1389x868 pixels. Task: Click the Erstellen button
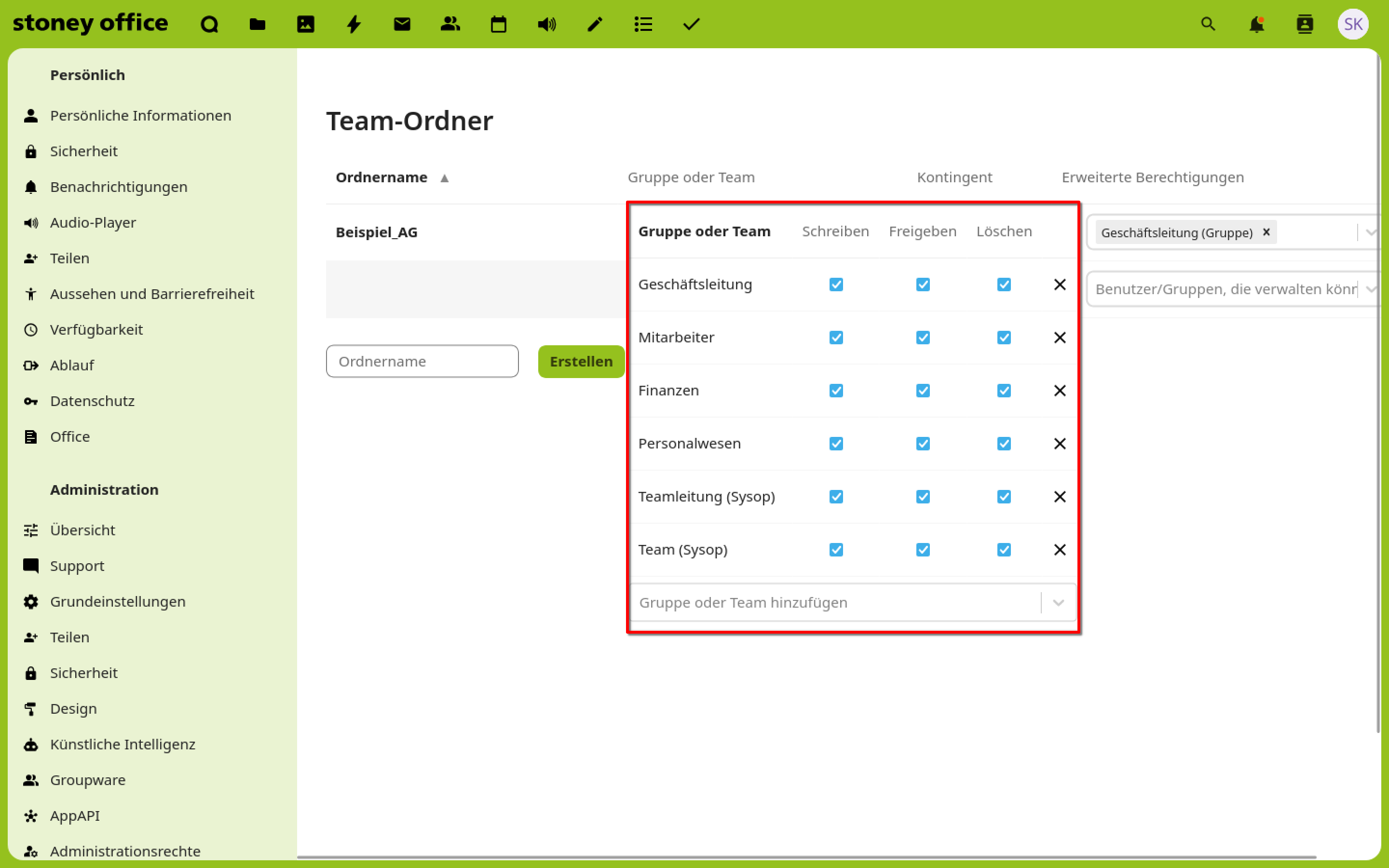tap(581, 362)
